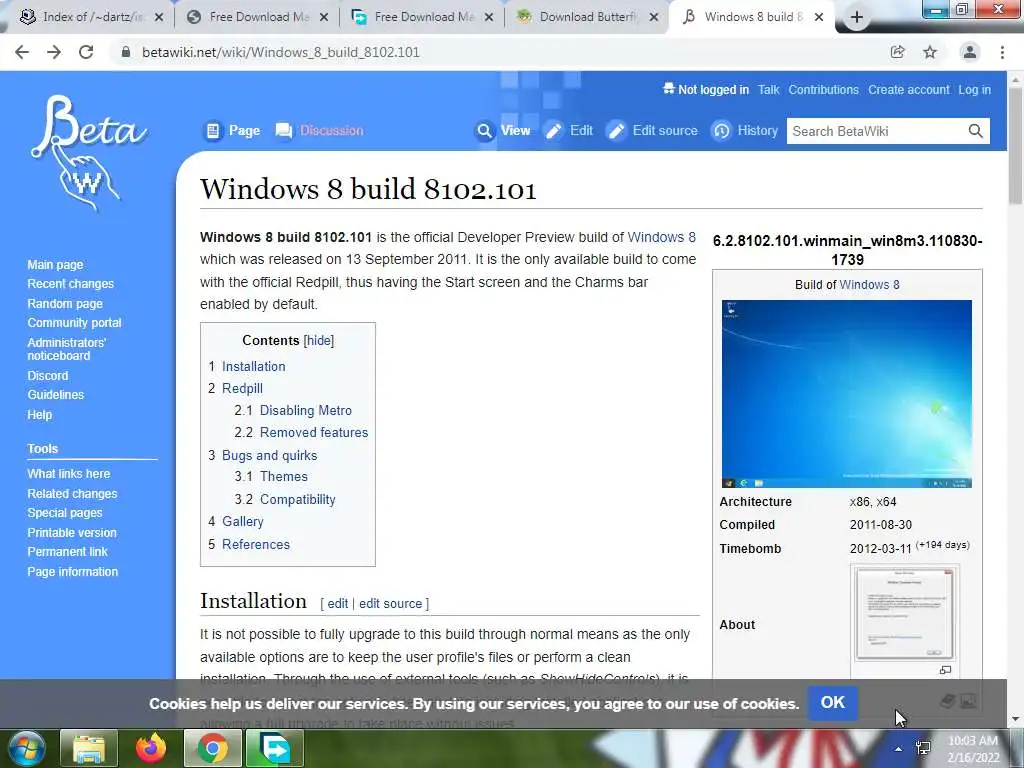Screen dimensions: 1024x768
Task: Click the Discussion speech bubble icon
Action: (283, 131)
